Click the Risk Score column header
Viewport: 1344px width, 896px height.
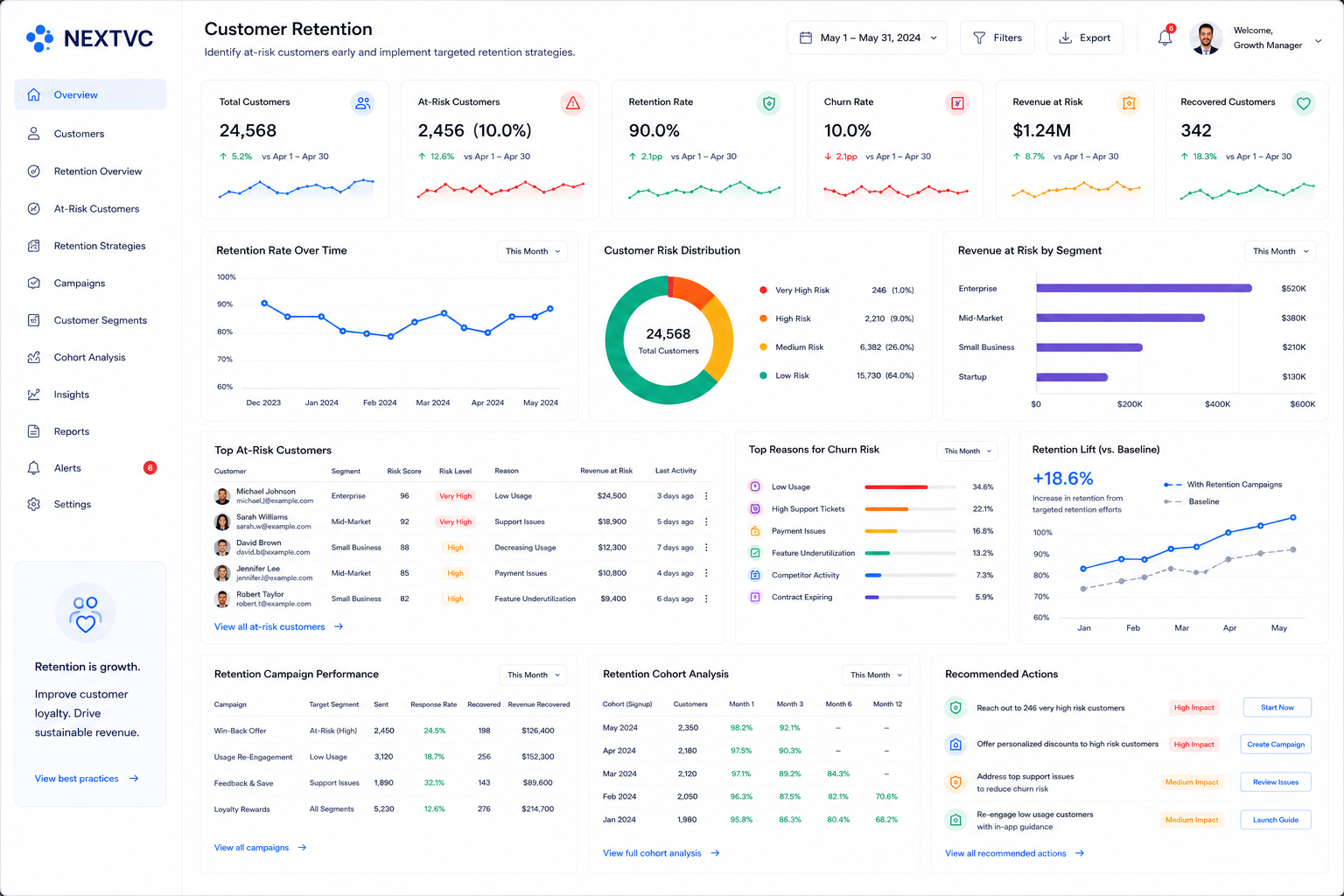click(x=404, y=471)
